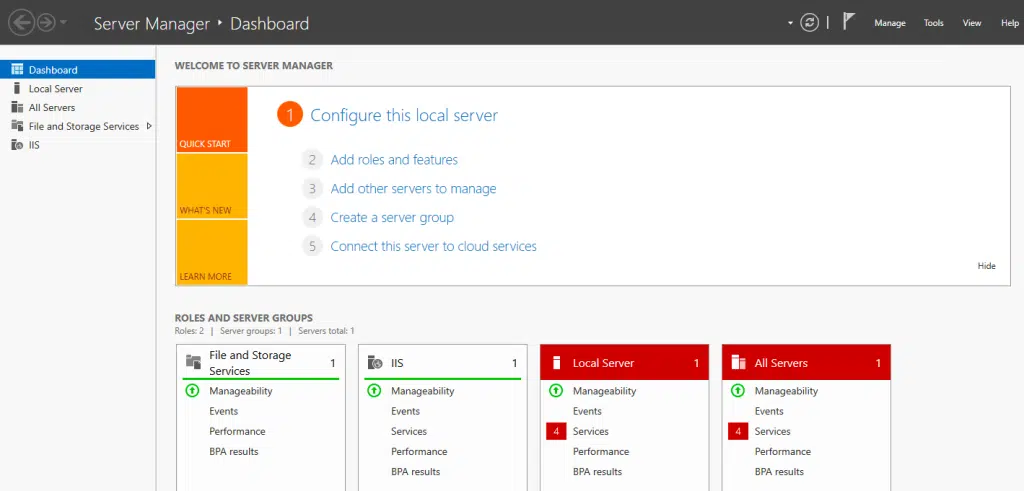The width and height of the screenshot is (1024, 491).
Task: Open the notifications flag icon
Action: click(849, 22)
